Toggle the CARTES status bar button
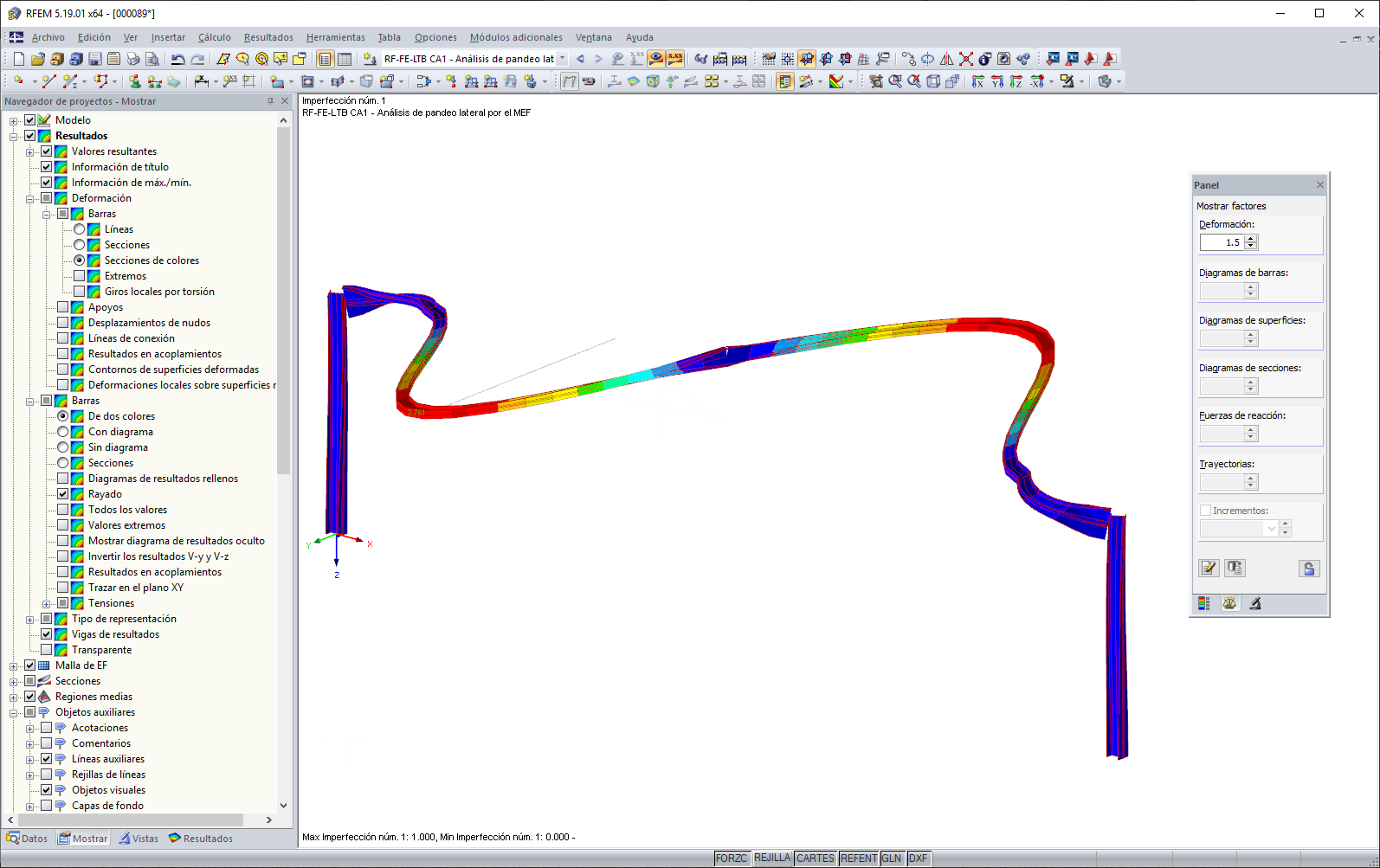Image resolution: width=1380 pixels, height=868 pixels. tap(816, 858)
